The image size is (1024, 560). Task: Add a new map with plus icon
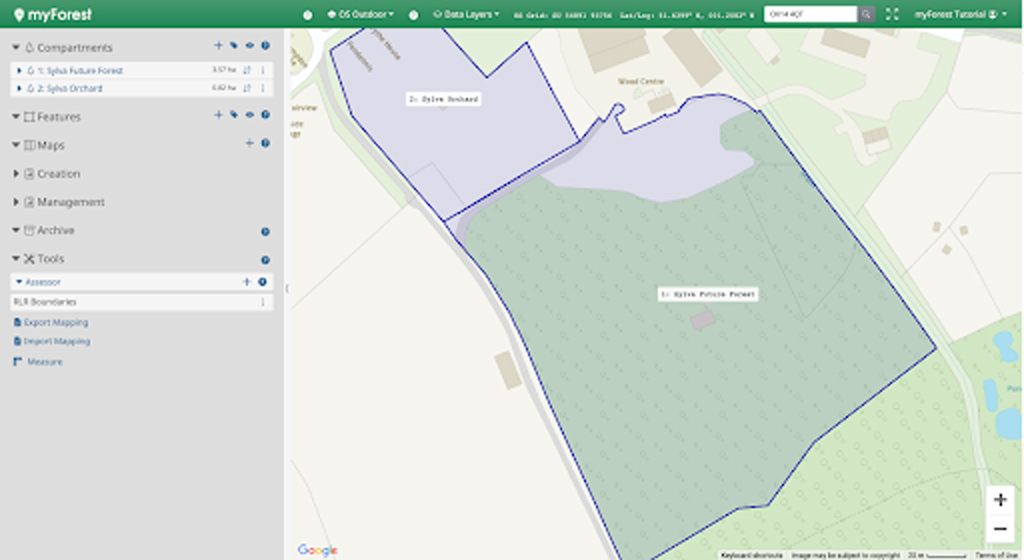coord(249,144)
